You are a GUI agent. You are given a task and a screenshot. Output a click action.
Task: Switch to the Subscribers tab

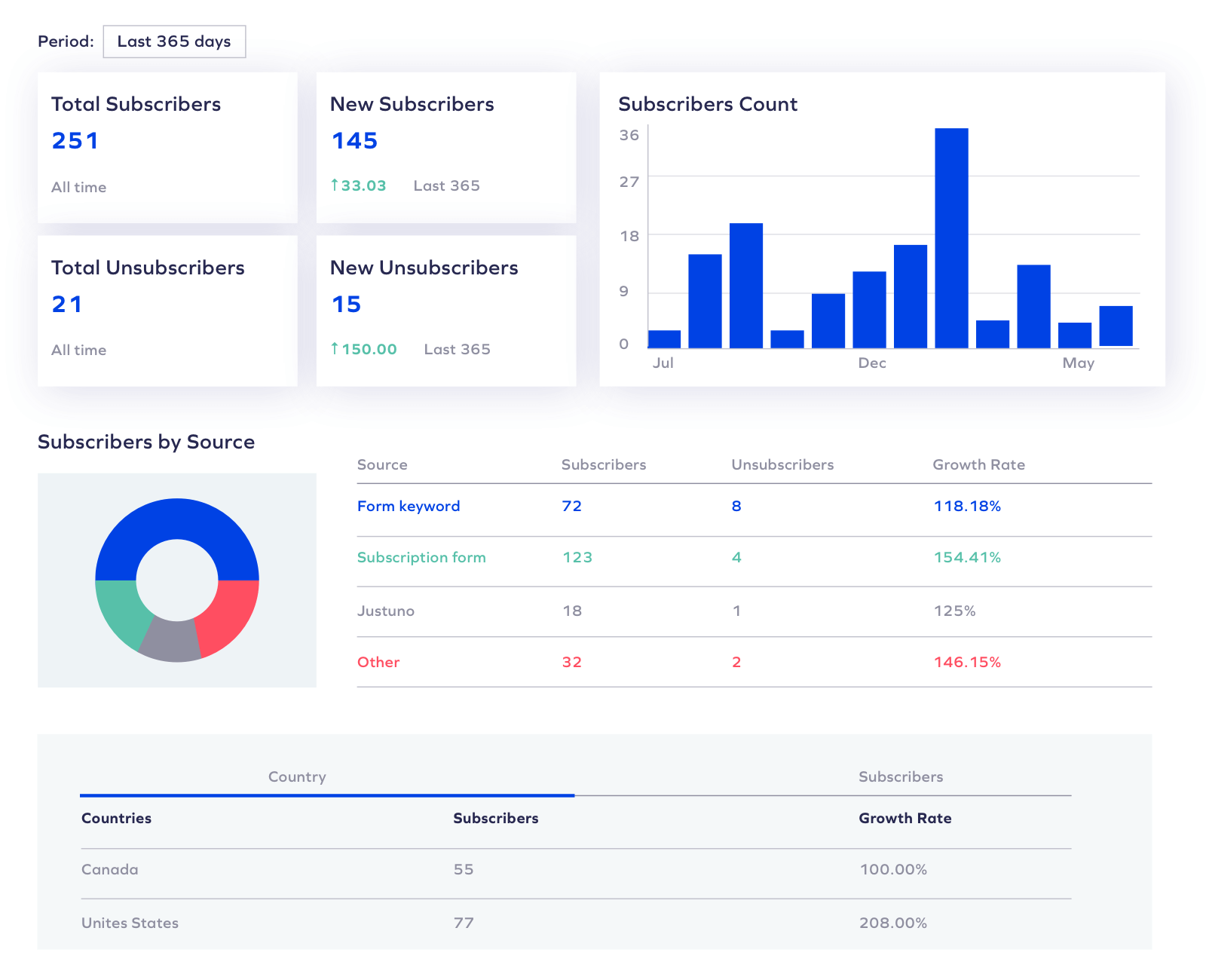pos(900,776)
